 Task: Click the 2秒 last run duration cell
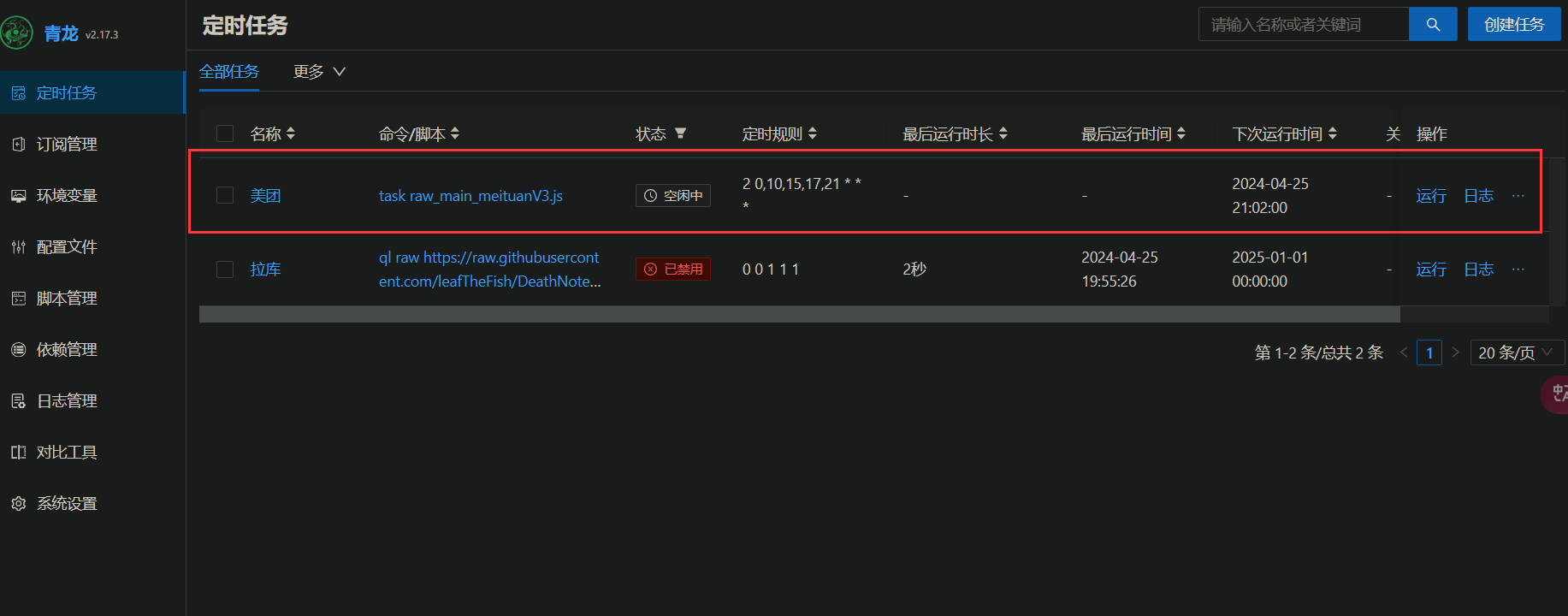coord(914,269)
